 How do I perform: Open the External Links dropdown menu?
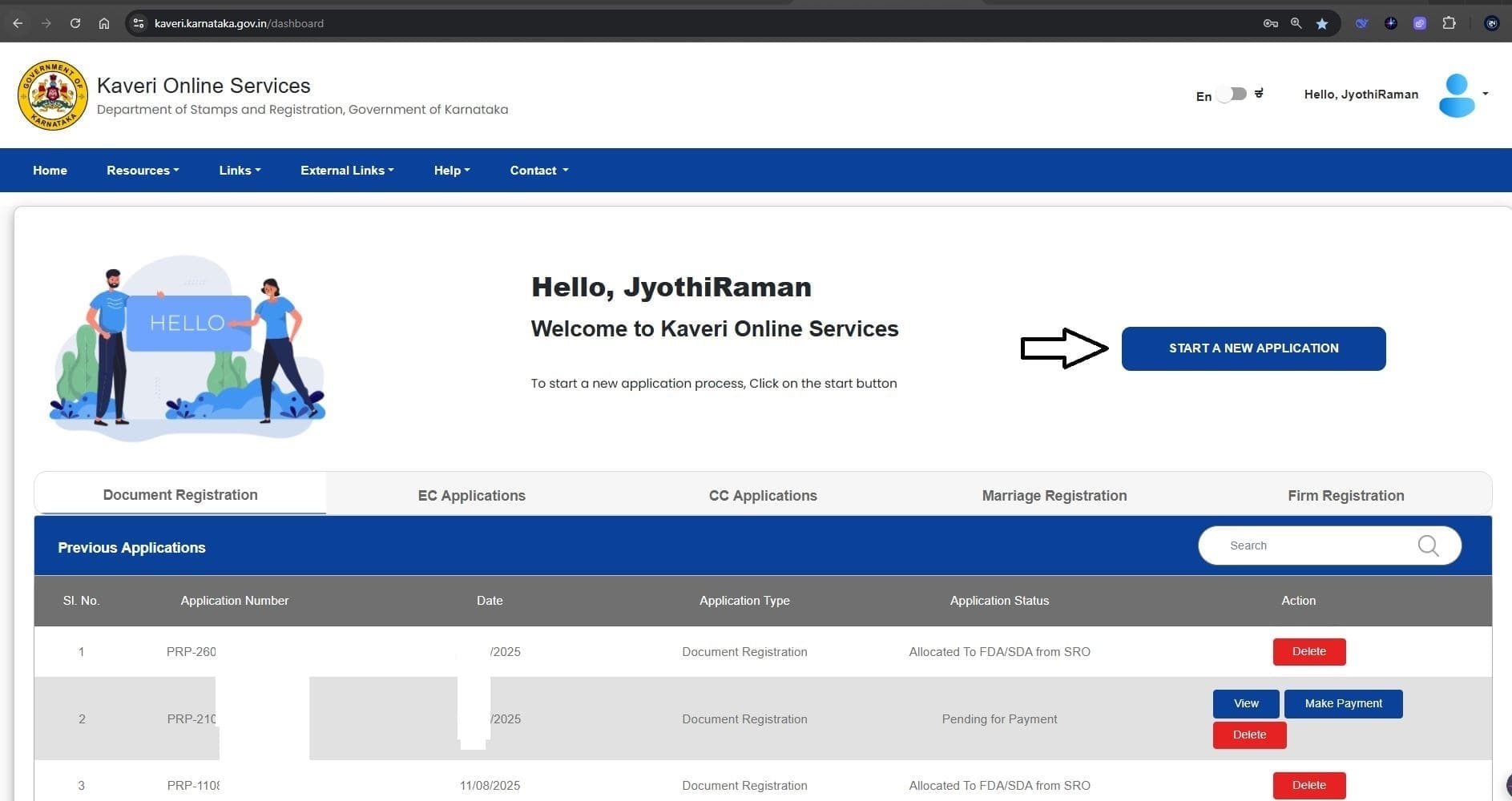[347, 171]
